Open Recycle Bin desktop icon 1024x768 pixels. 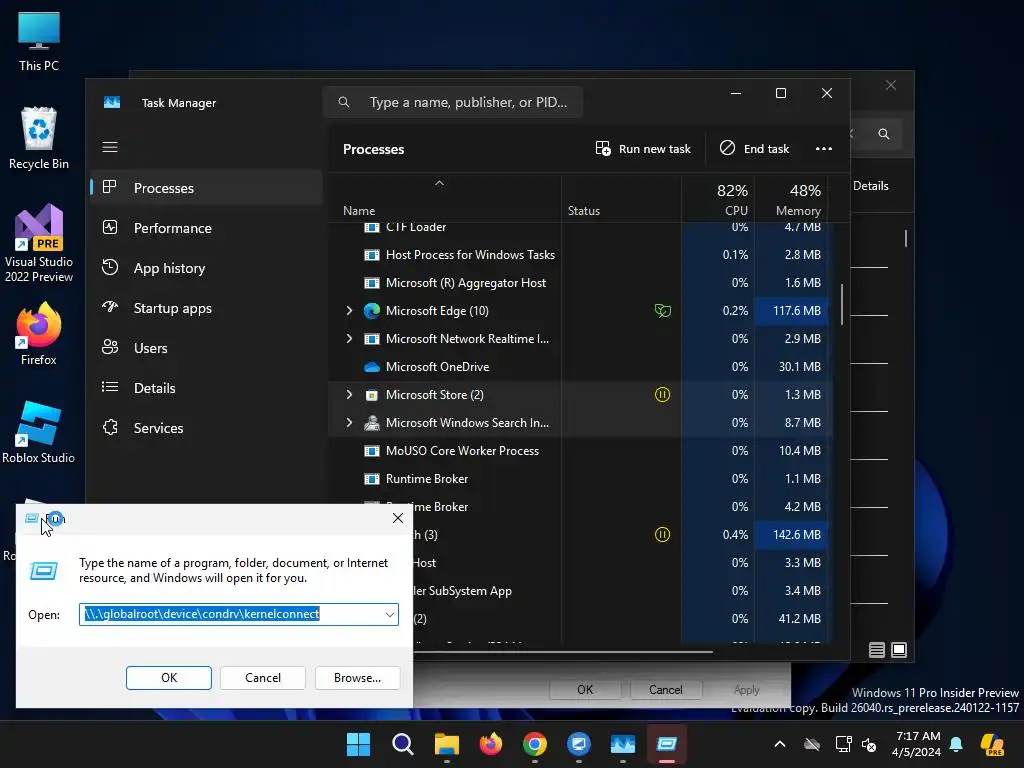pos(39,138)
